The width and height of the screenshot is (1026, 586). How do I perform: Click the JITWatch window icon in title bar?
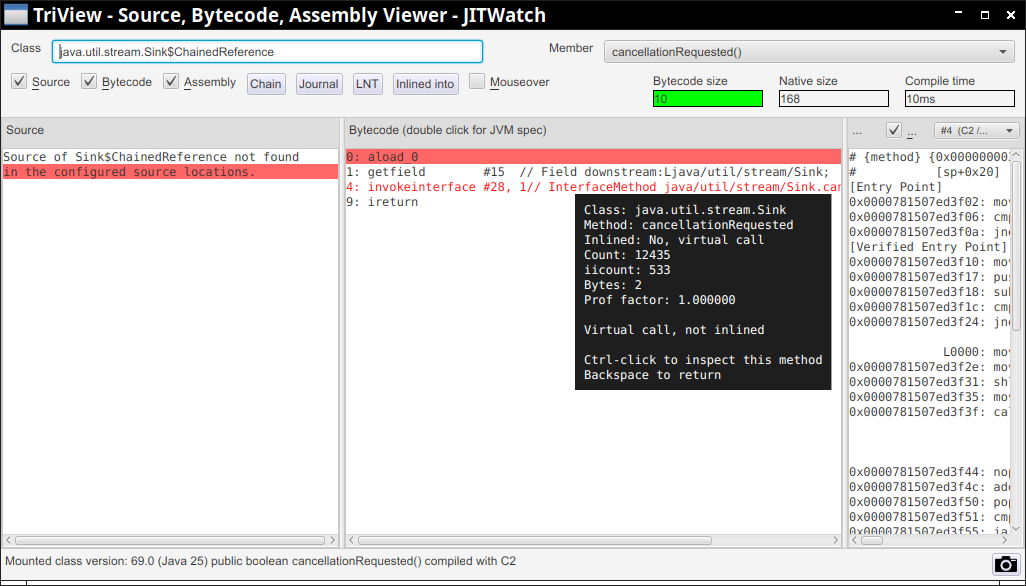point(15,15)
